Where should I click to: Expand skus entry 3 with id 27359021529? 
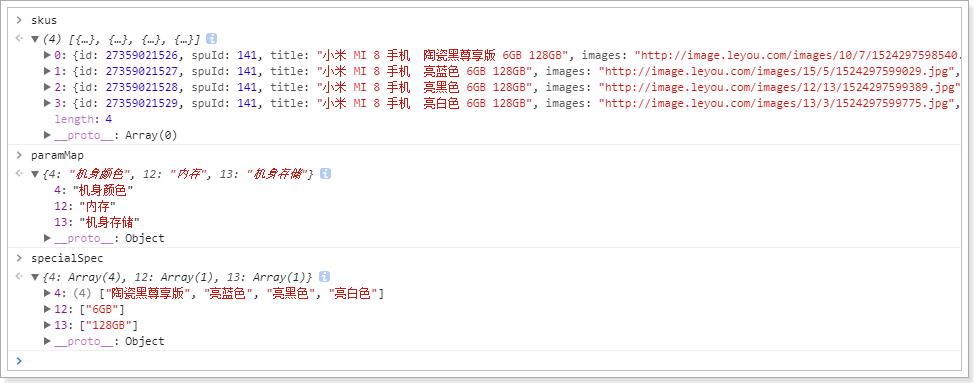click(48, 103)
